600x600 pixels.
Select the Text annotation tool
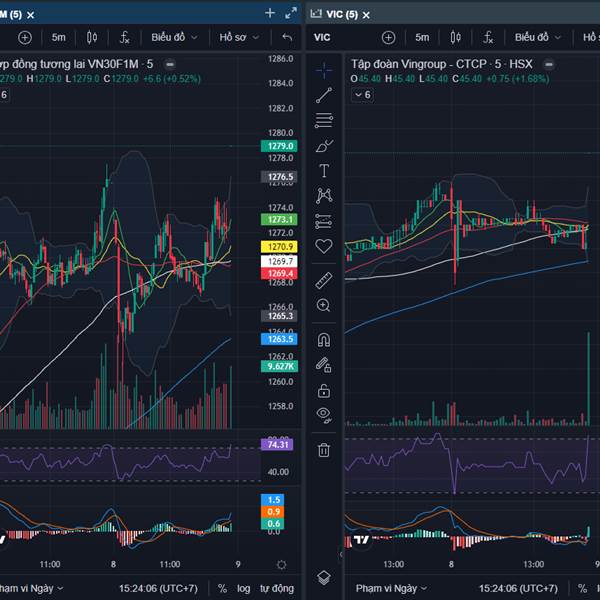point(324,171)
